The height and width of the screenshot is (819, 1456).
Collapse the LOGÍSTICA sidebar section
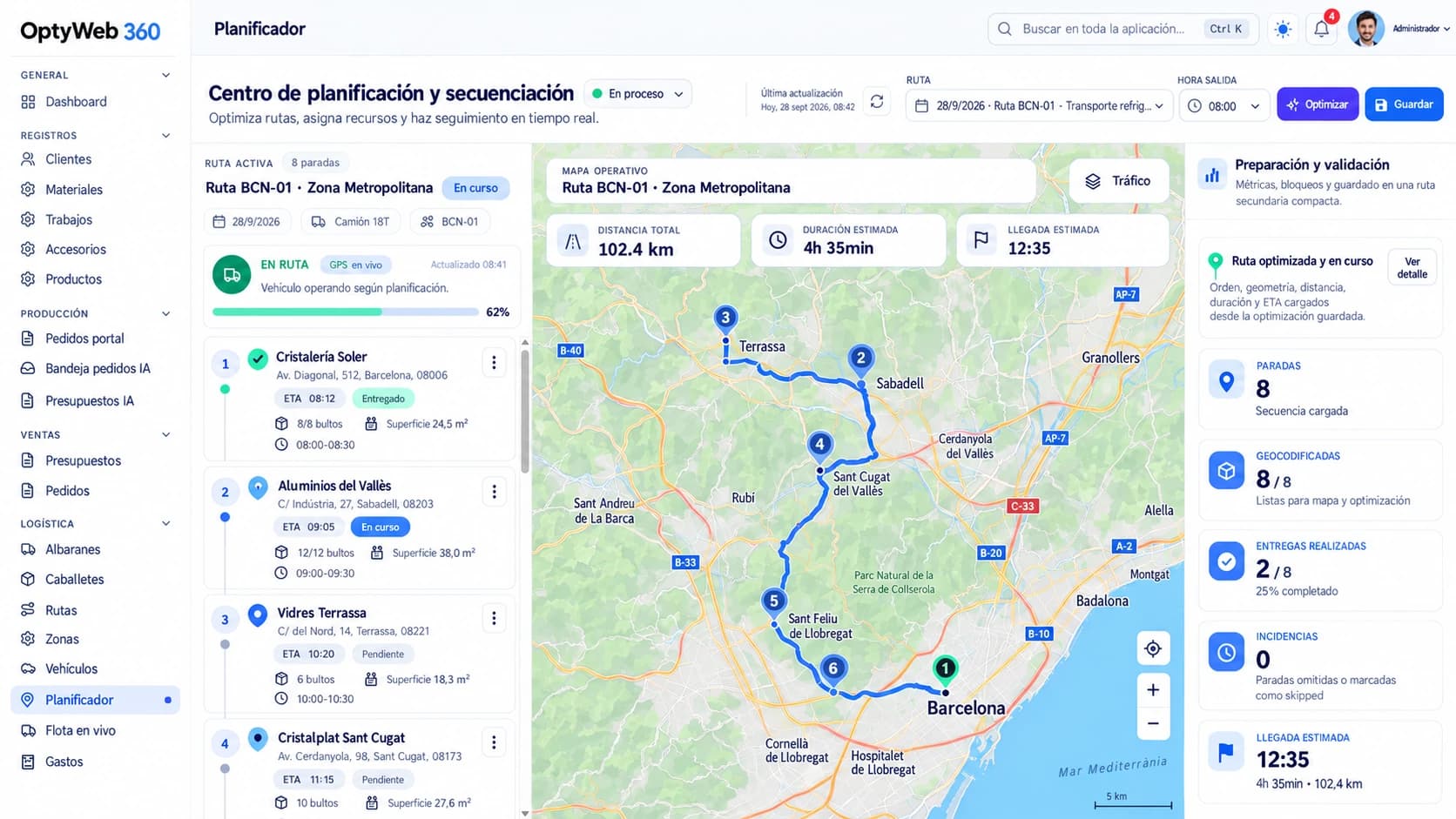[x=165, y=523]
